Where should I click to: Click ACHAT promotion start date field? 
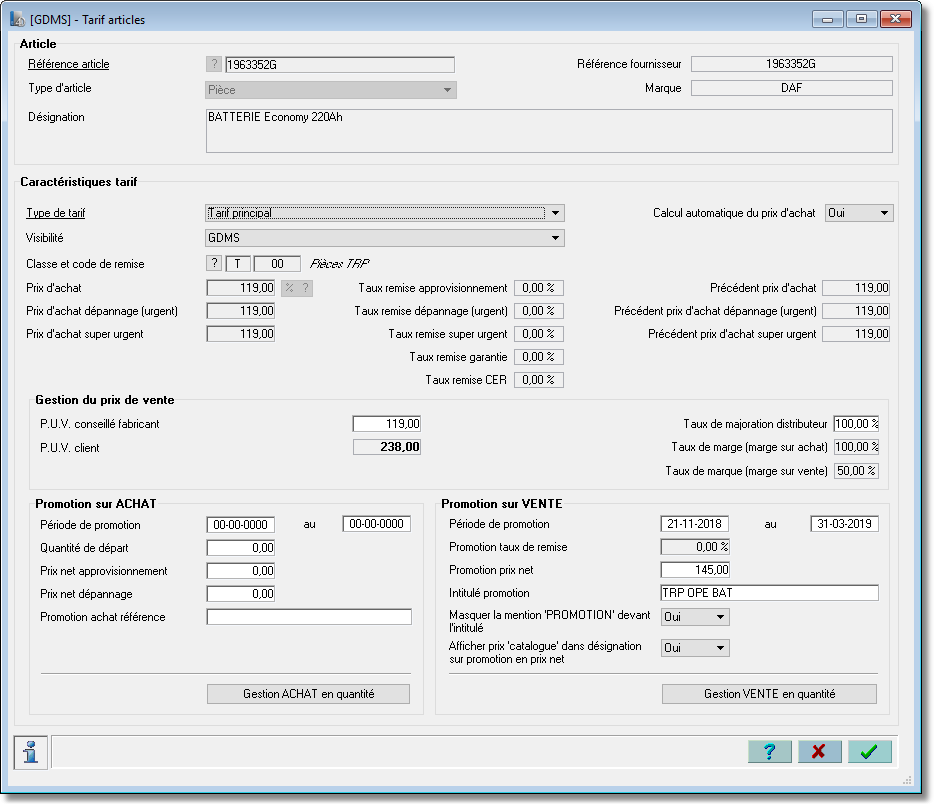point(241,525)
